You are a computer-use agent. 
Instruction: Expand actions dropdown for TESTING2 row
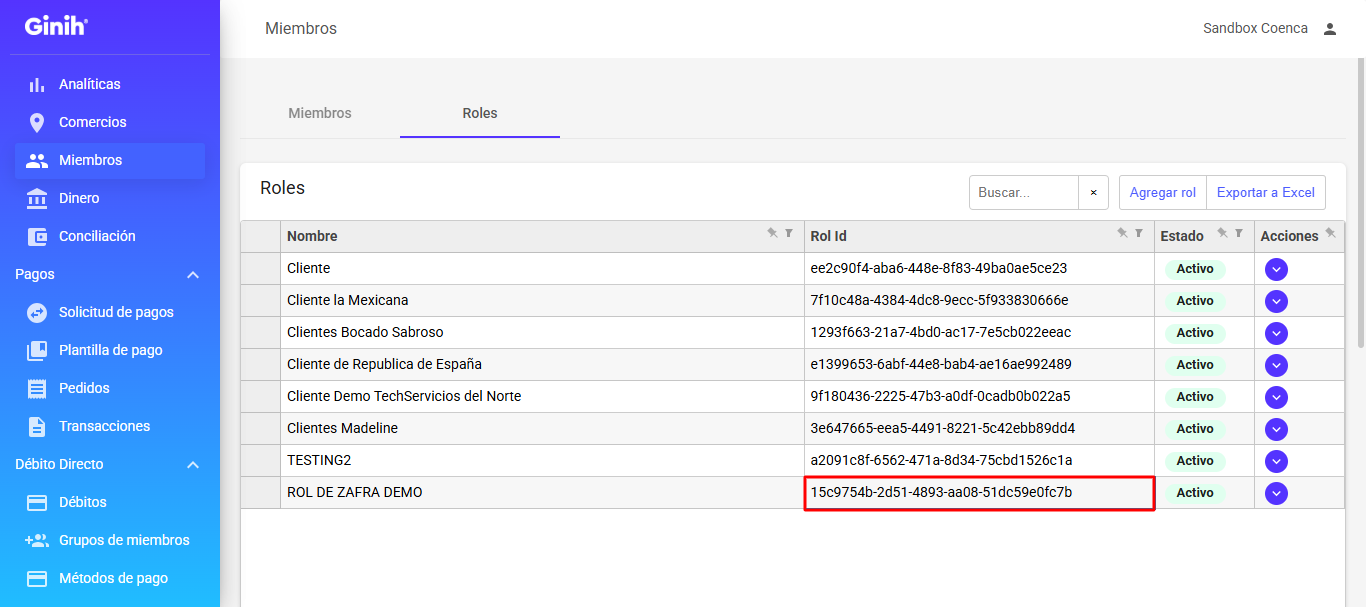tap(1276, 461)
